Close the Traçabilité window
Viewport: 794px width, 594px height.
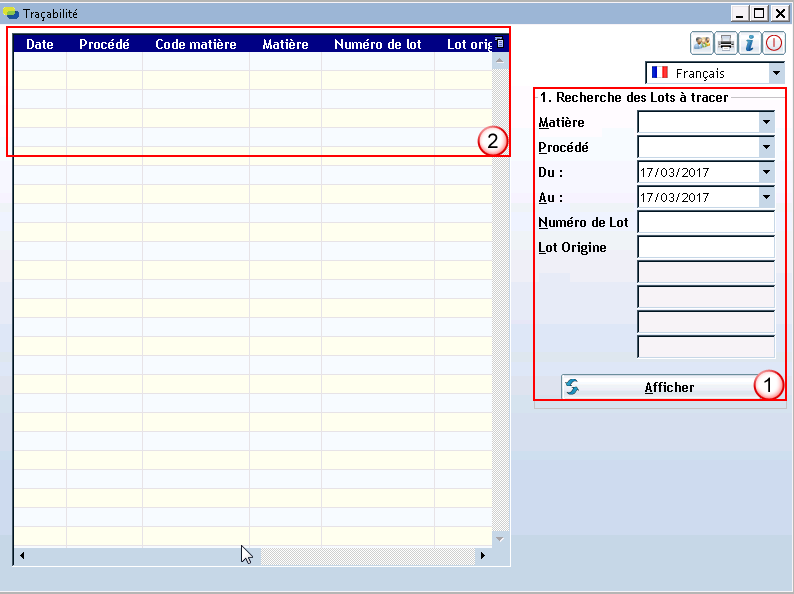[780, 13]
